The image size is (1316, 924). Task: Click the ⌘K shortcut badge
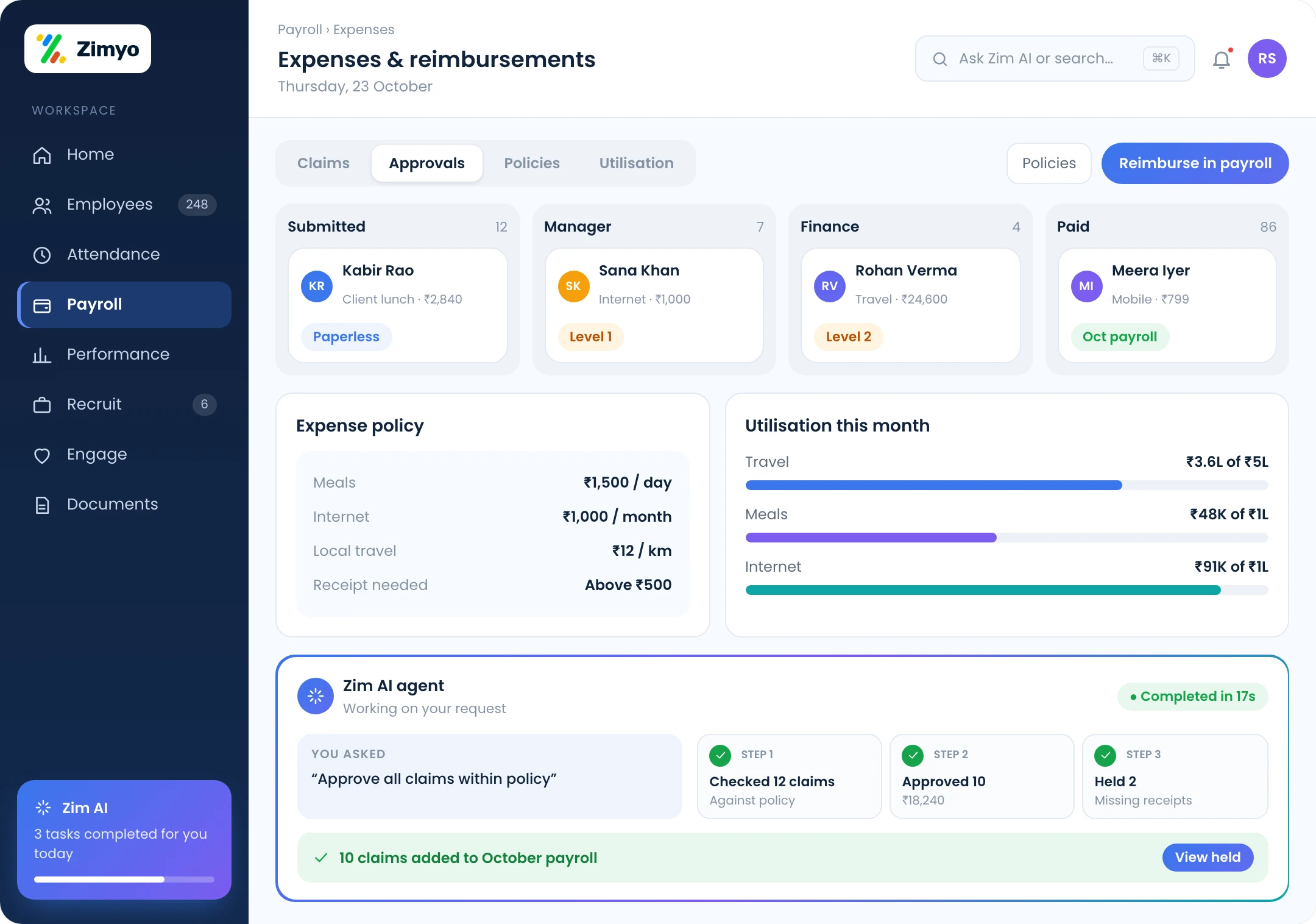pyautogui.click(x=1161, y=59)
